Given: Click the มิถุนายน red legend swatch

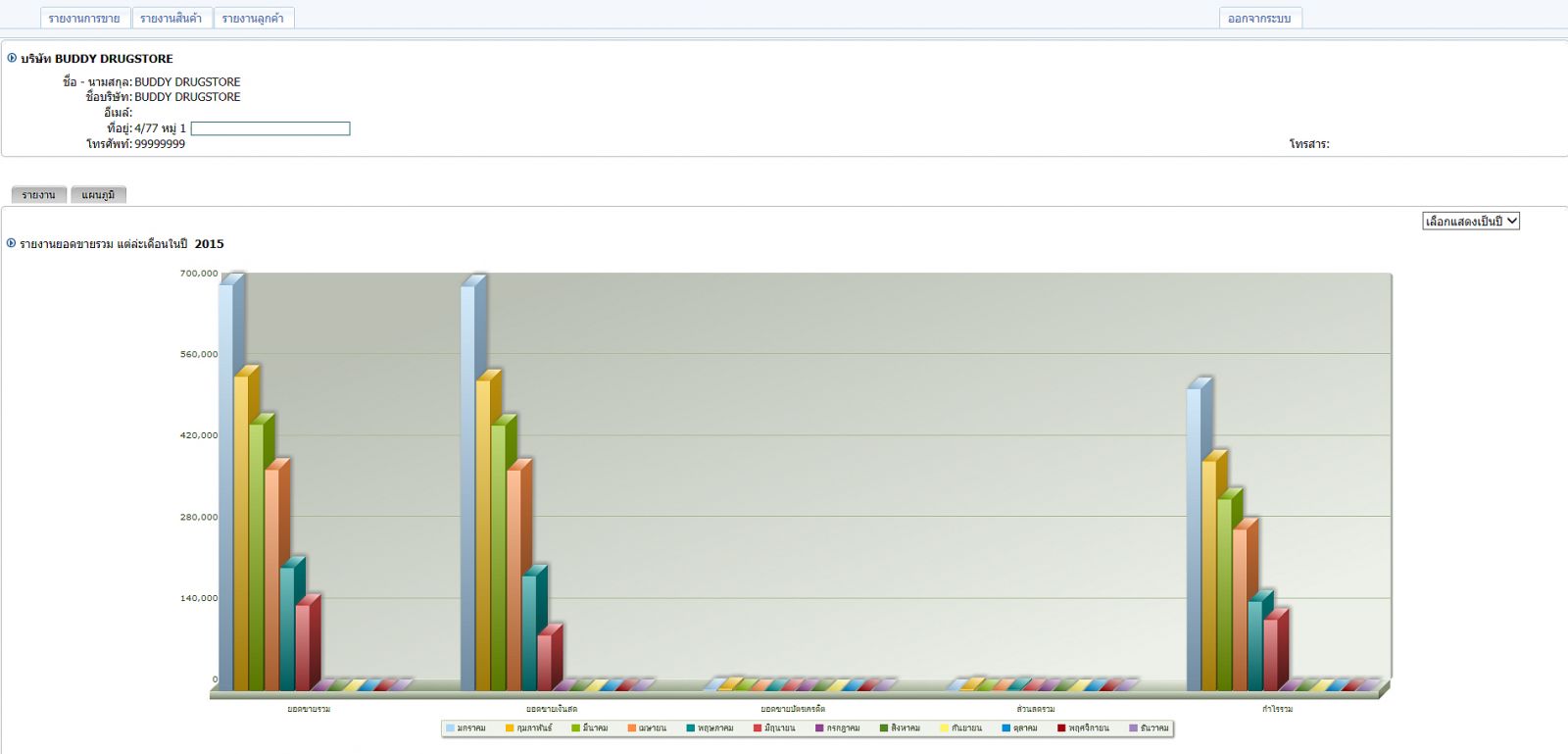Looking at the screenshot, I should pyautogui.click(x=758, y=729).
